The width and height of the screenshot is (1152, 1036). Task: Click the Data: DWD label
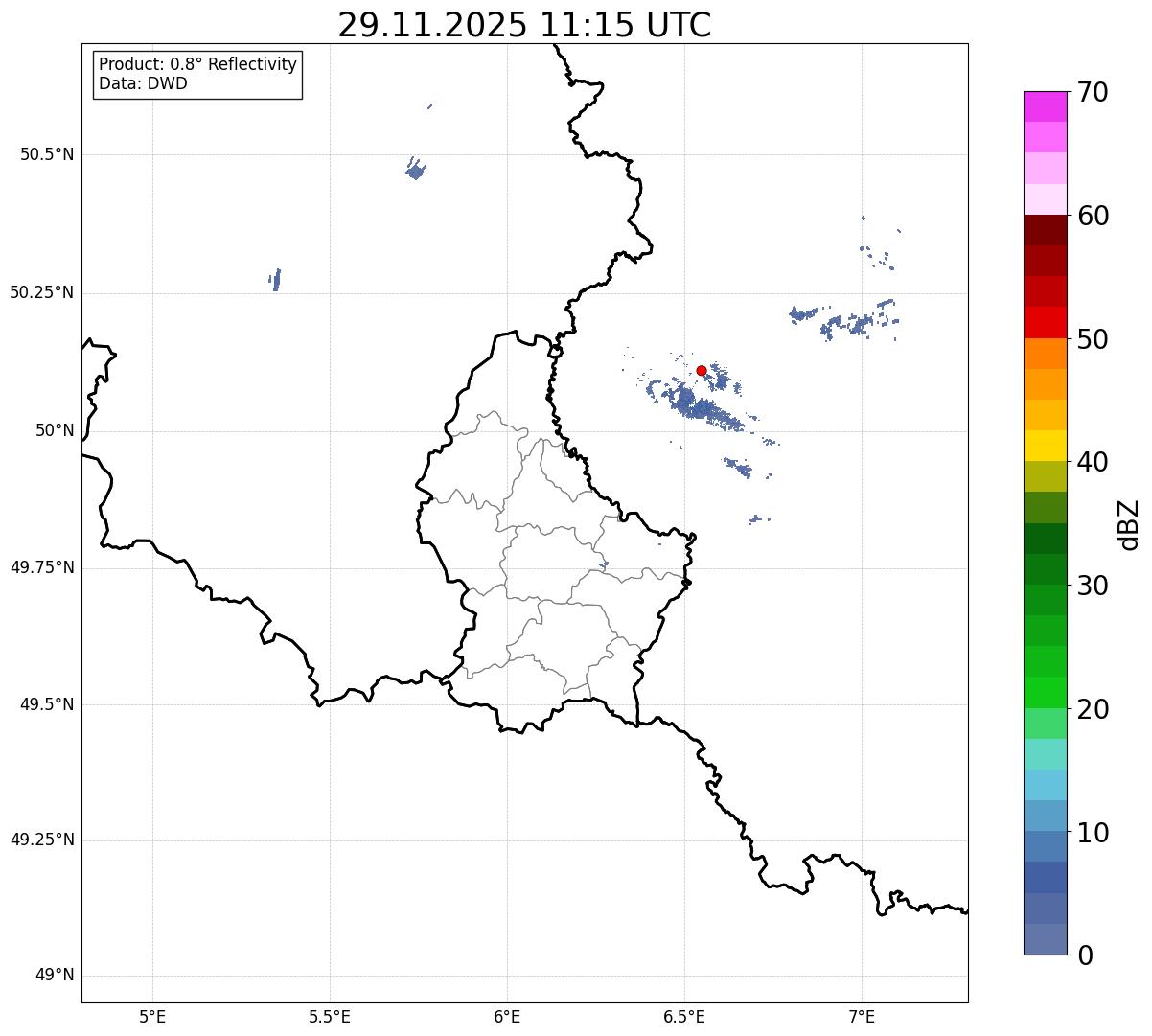[143, 83]
